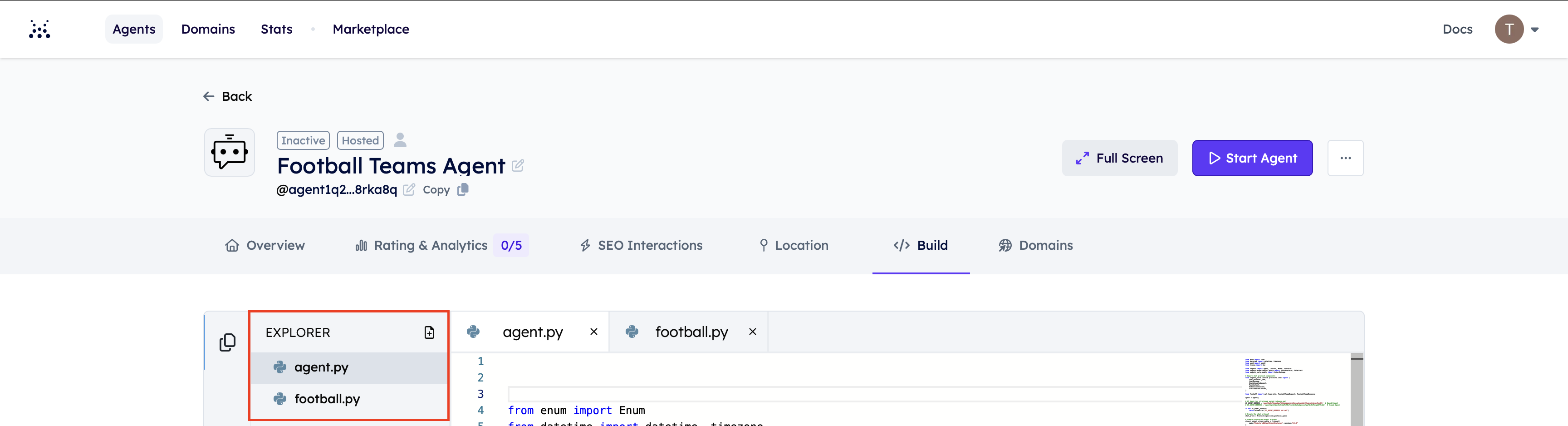Click the Full Screen button
Screen dimensions: 1568x426
[1119, 159]
